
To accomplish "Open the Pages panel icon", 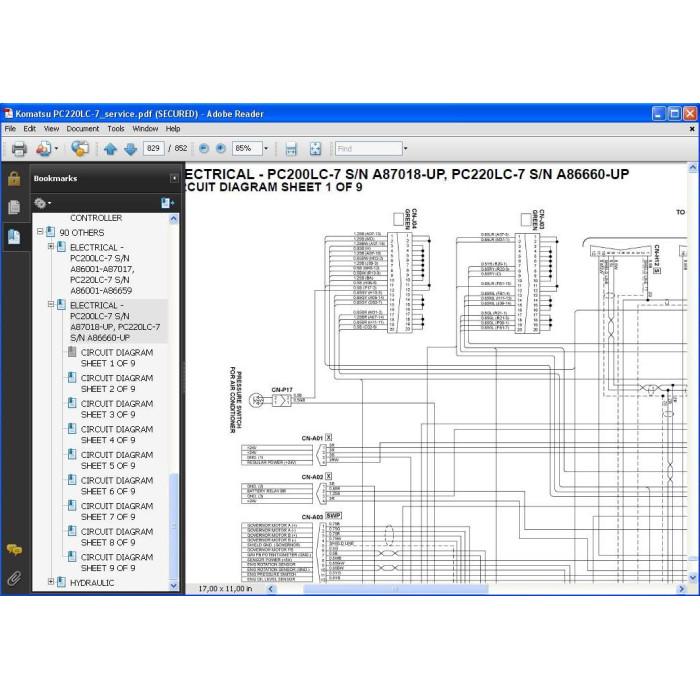I will [14, 207].
